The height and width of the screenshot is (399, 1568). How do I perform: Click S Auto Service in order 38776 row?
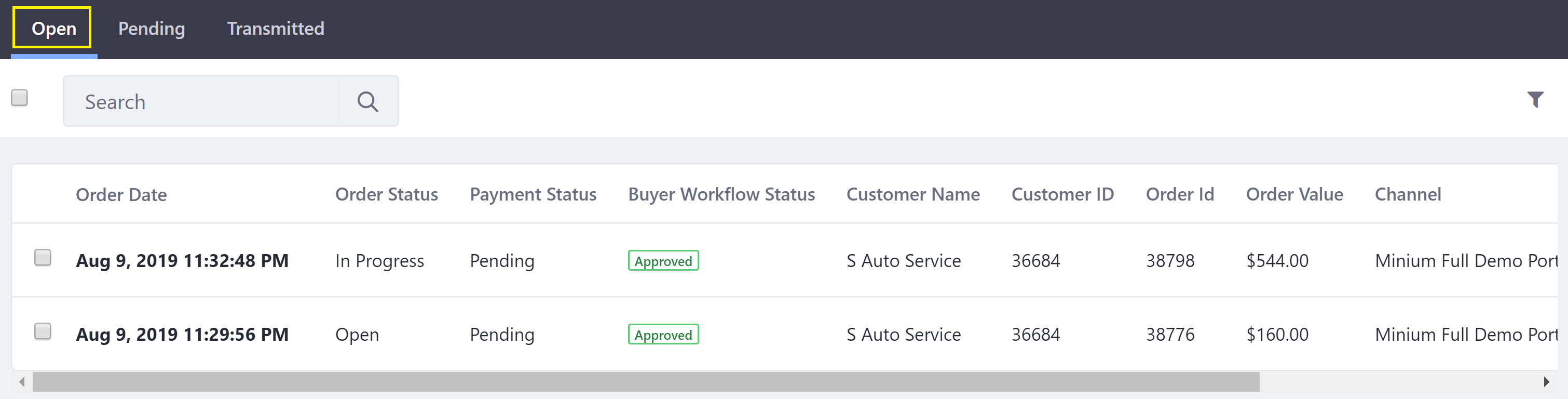click(904, 335)
